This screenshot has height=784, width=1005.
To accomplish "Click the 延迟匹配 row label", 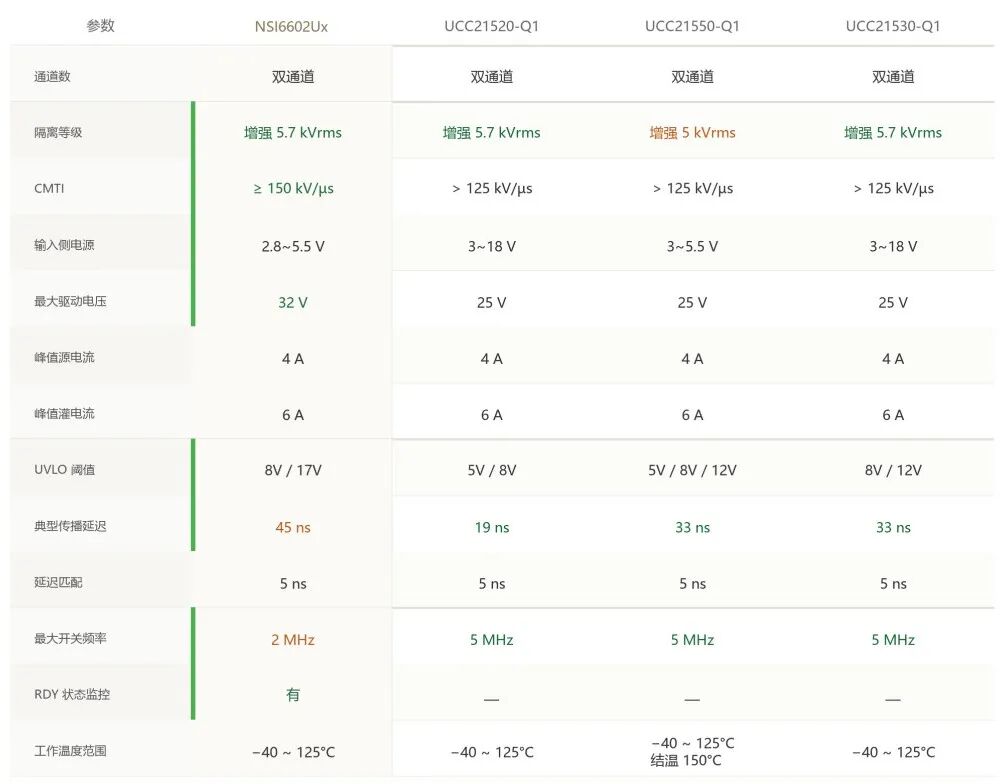I will (58, 582).
